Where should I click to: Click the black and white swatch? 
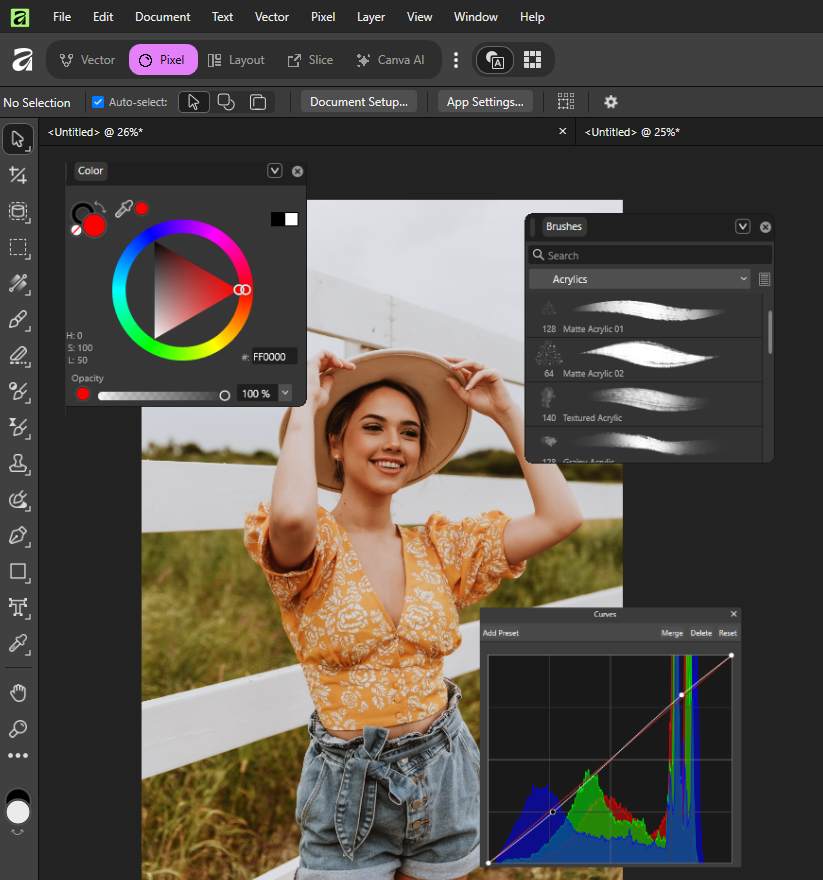pos(285,219)
